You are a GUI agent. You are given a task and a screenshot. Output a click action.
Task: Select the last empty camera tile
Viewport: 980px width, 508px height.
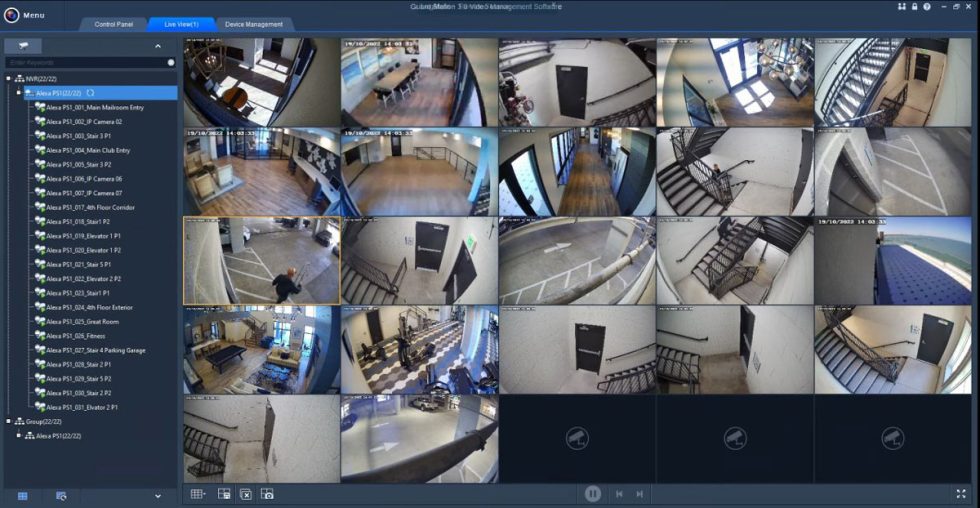(893, 439)
